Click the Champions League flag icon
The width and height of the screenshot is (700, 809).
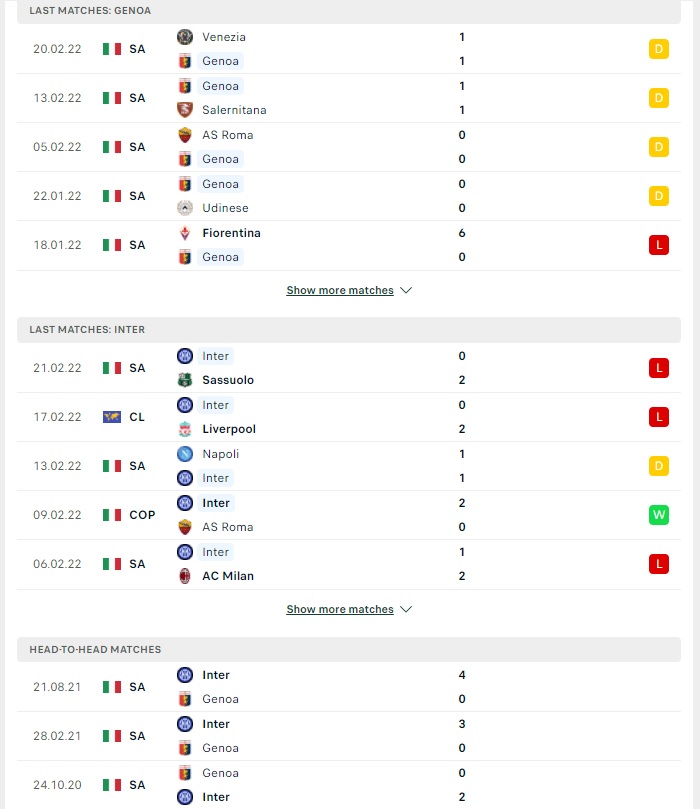pos(112,417)
